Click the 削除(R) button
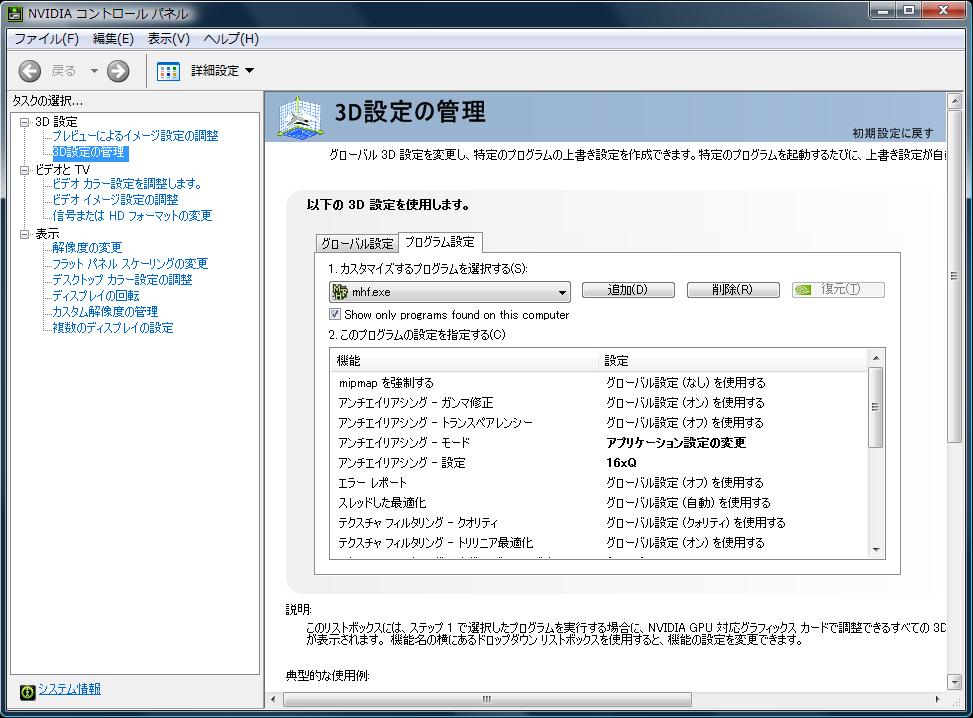The width and height of the screenshot is (973, 718). [x=733, y=290]
